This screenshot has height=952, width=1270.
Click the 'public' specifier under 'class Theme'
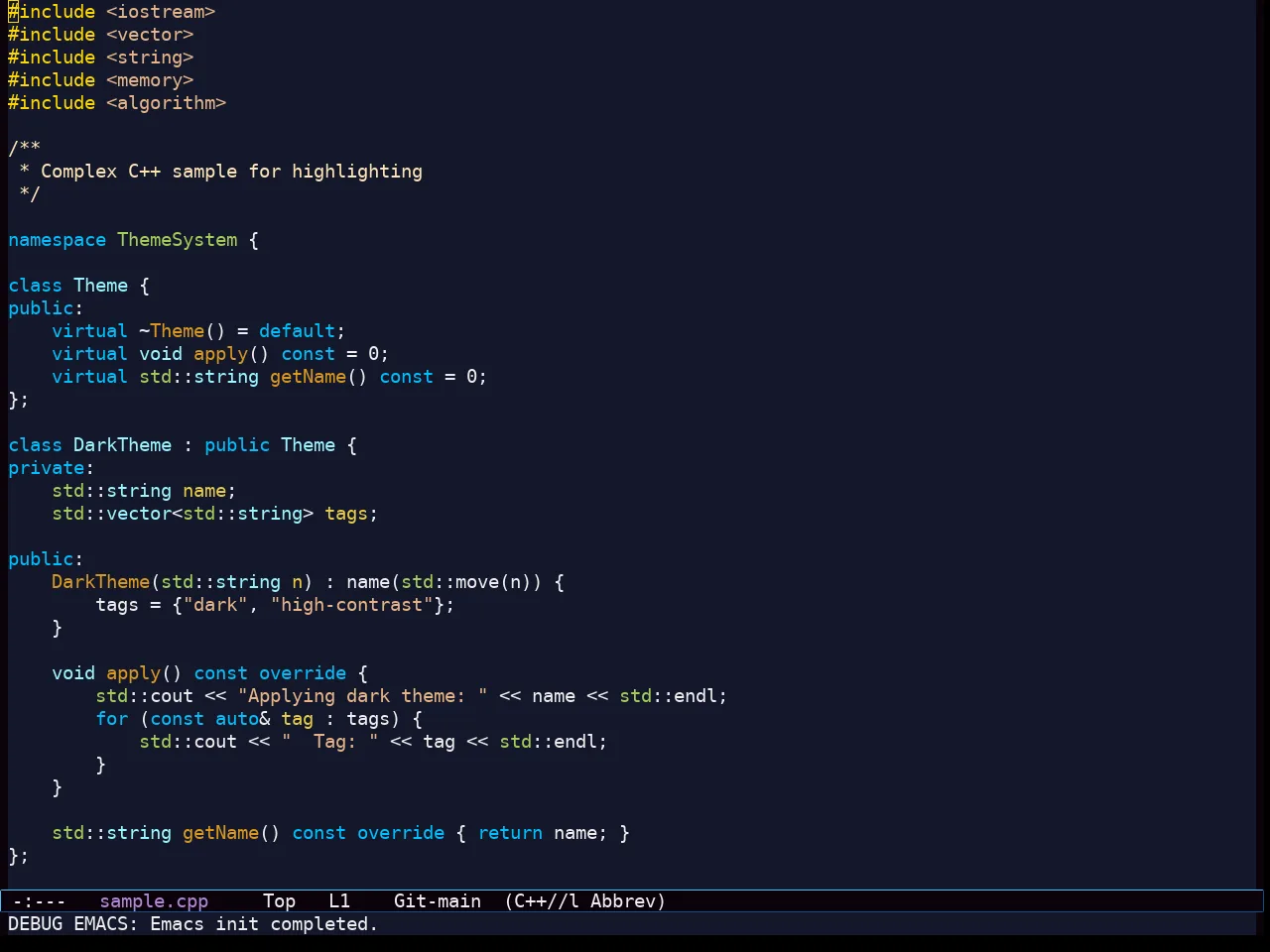pos(41,308)
